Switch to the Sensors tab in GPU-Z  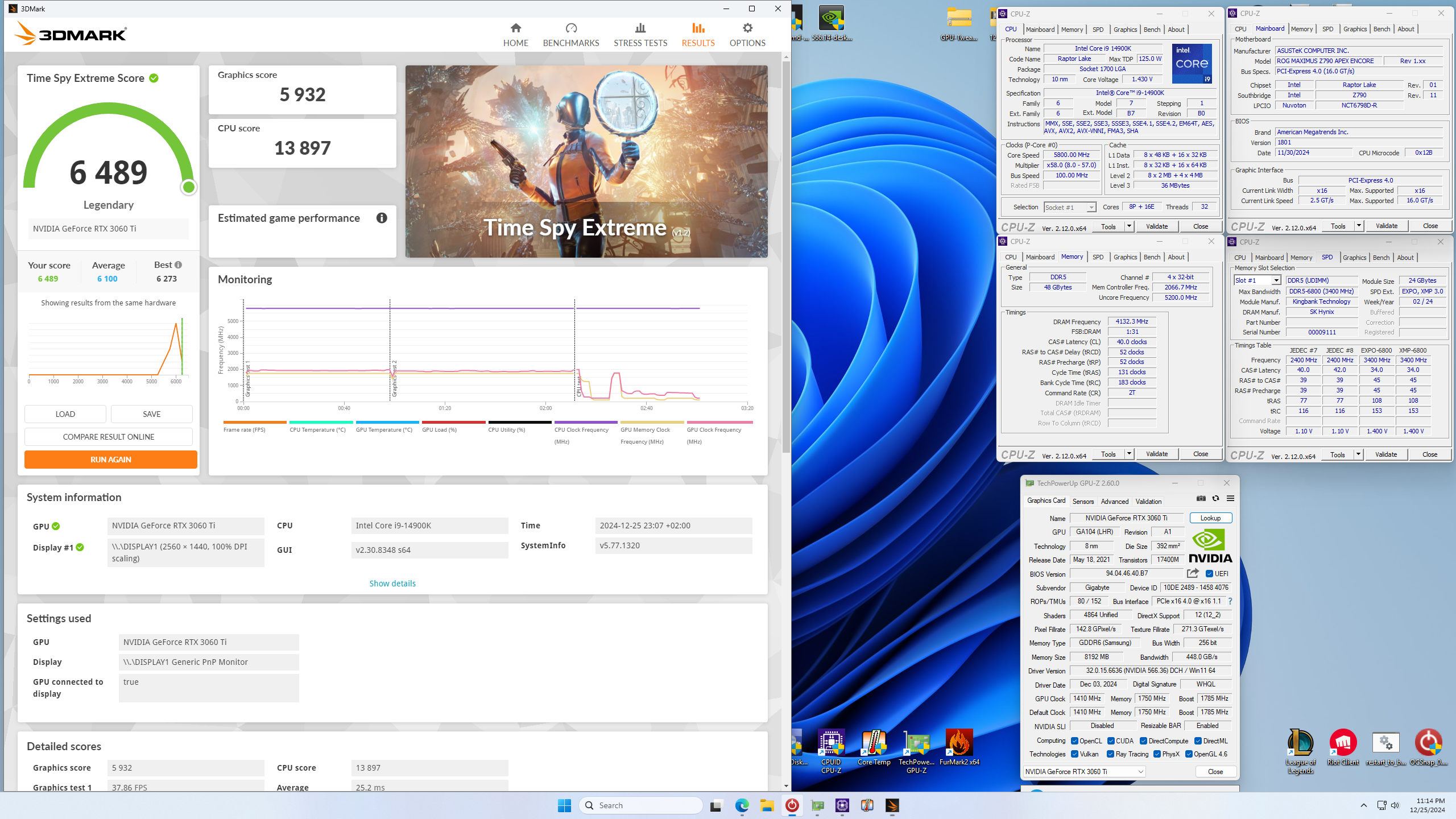tap(1083, 501)
